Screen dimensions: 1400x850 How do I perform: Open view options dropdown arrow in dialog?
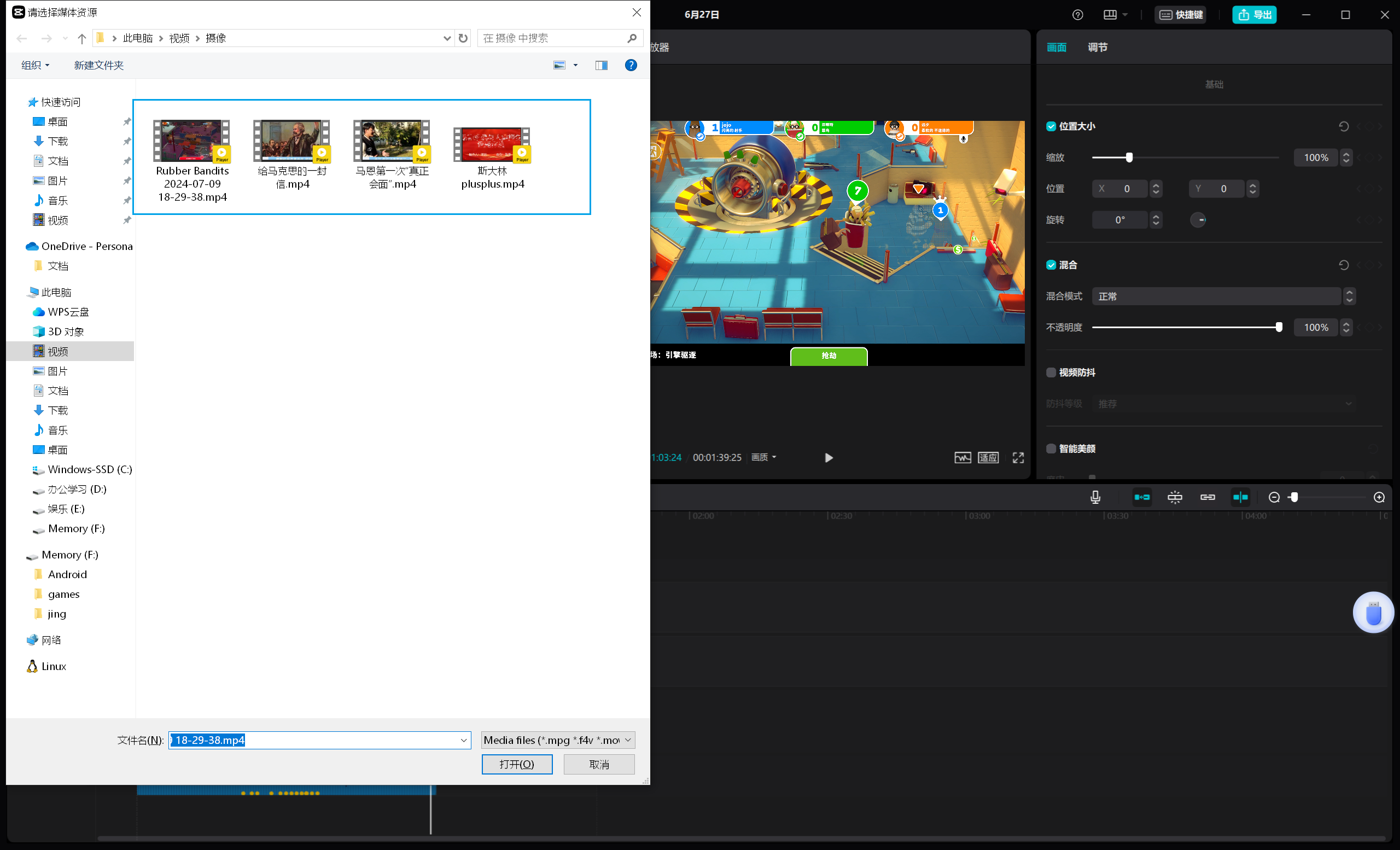tap(575, 65)
